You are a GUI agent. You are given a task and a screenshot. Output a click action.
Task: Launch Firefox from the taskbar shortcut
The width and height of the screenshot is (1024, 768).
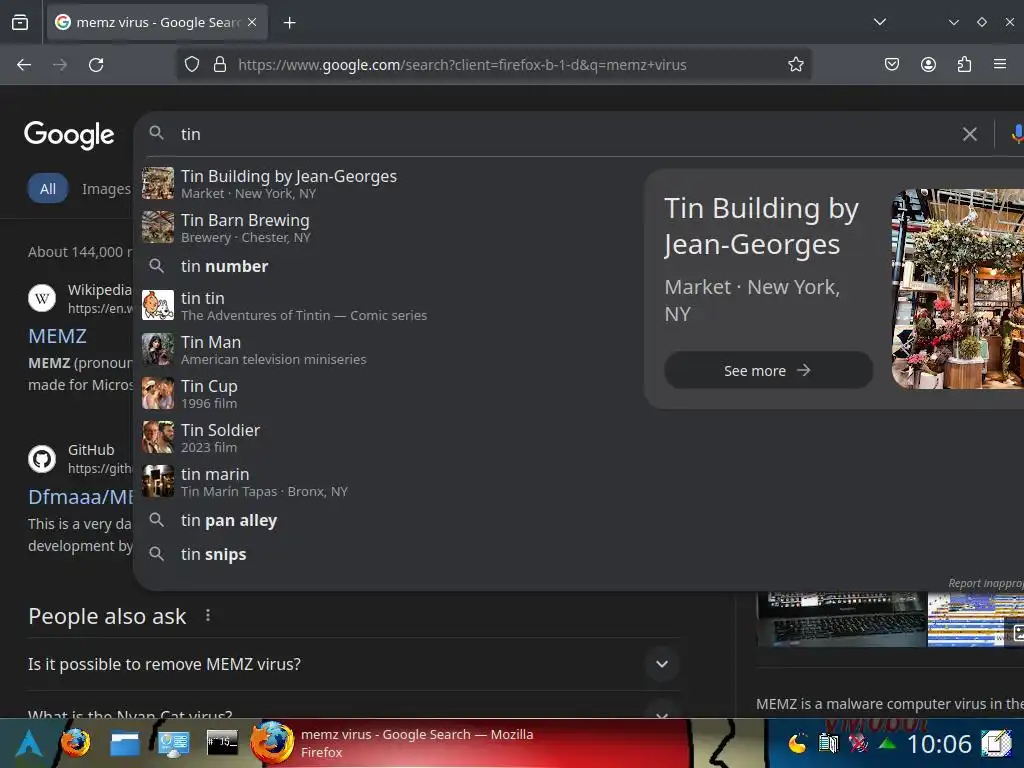coord(75,743)
